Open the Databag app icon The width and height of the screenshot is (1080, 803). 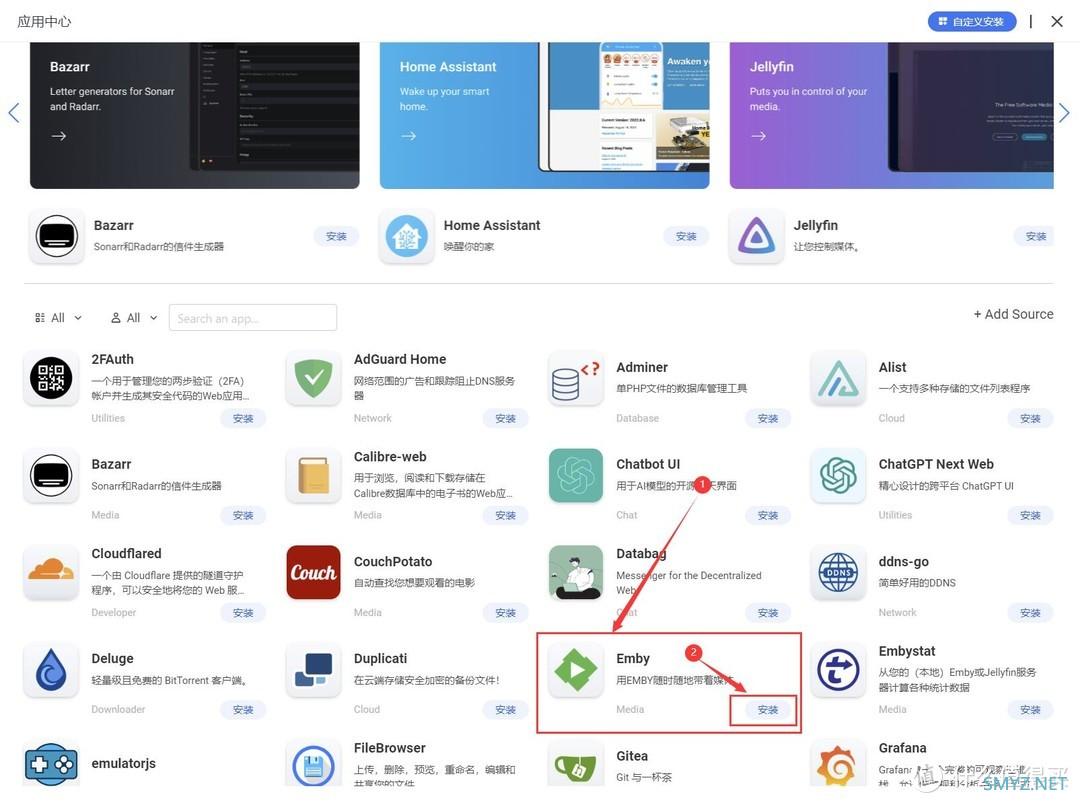click(x=576, y=572)
